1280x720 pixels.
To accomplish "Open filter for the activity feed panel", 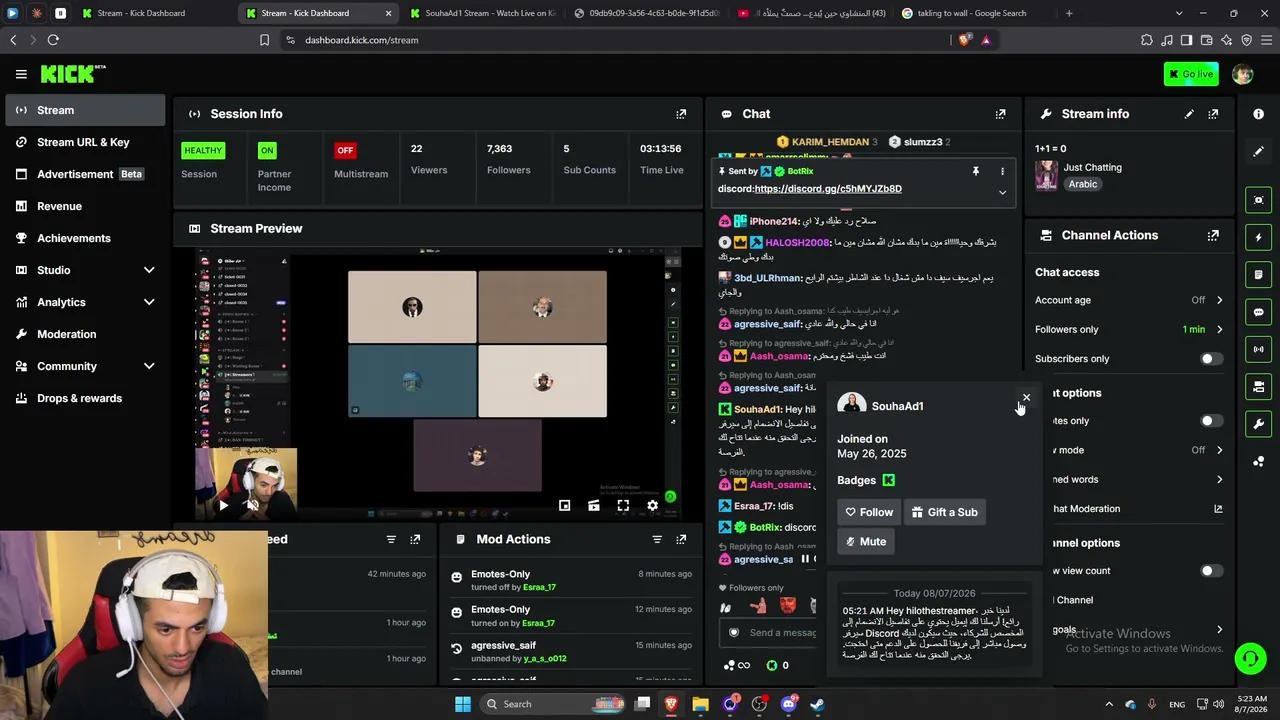I will (391, 539).
